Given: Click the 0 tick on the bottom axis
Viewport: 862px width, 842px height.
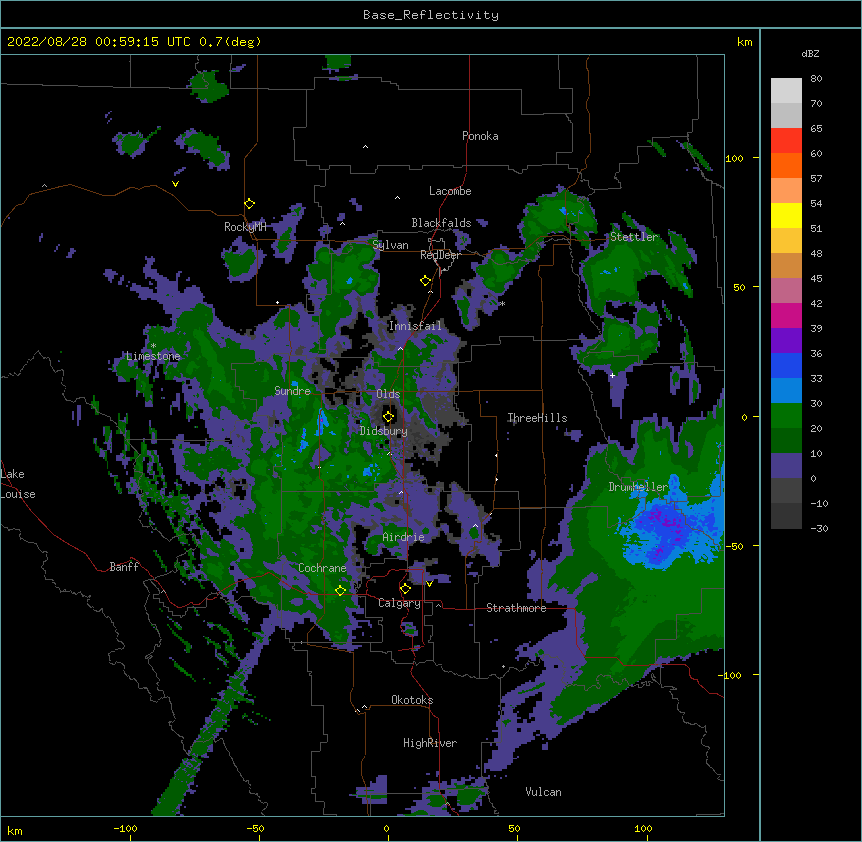Looking at the screenshot, I should (x=386, y=829).
